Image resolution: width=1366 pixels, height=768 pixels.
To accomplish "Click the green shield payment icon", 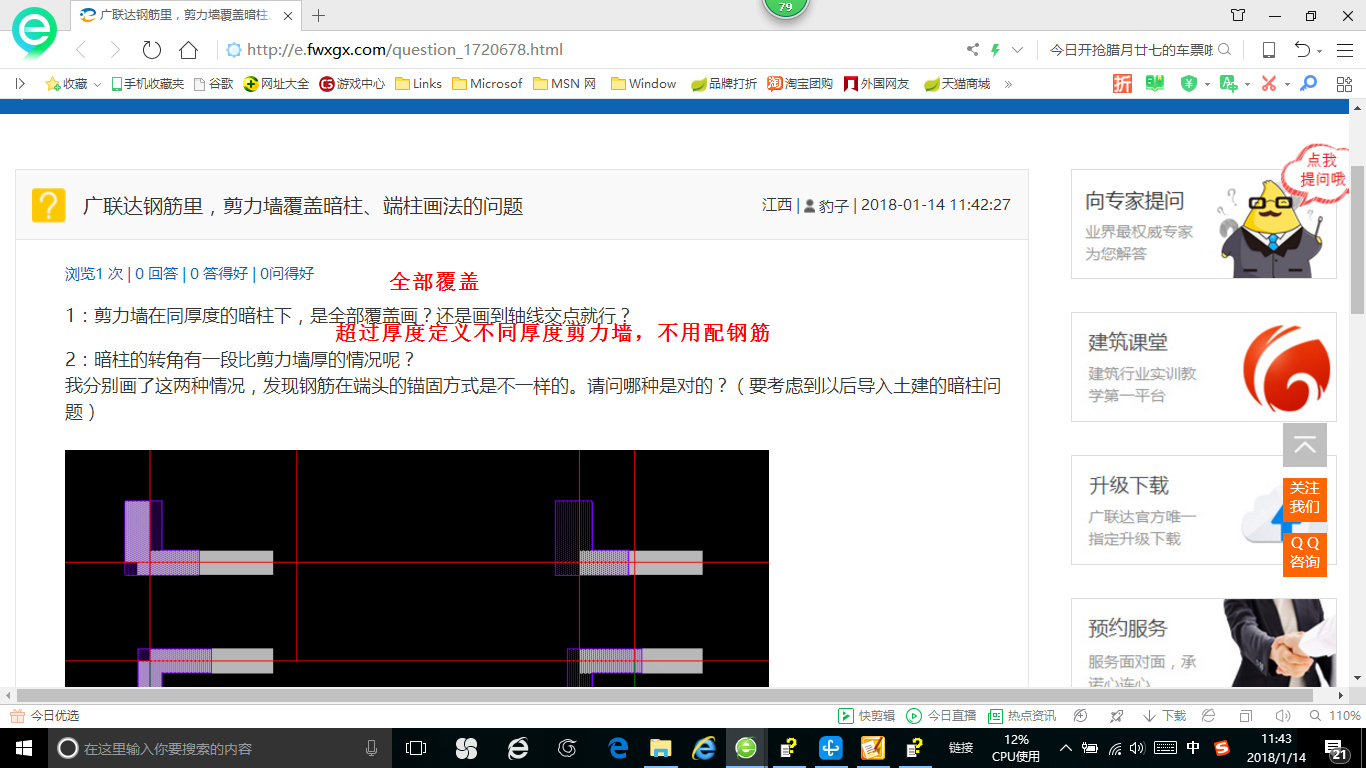I will tap(1189, 84).
